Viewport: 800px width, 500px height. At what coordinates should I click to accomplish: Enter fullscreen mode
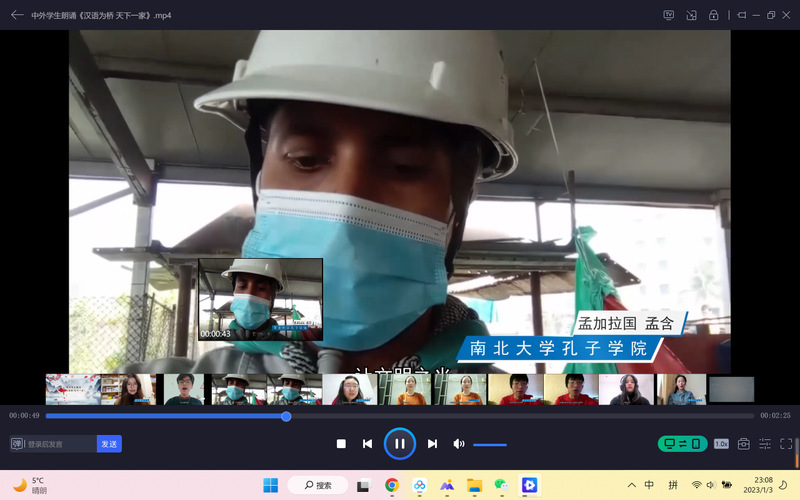[786, 444]
